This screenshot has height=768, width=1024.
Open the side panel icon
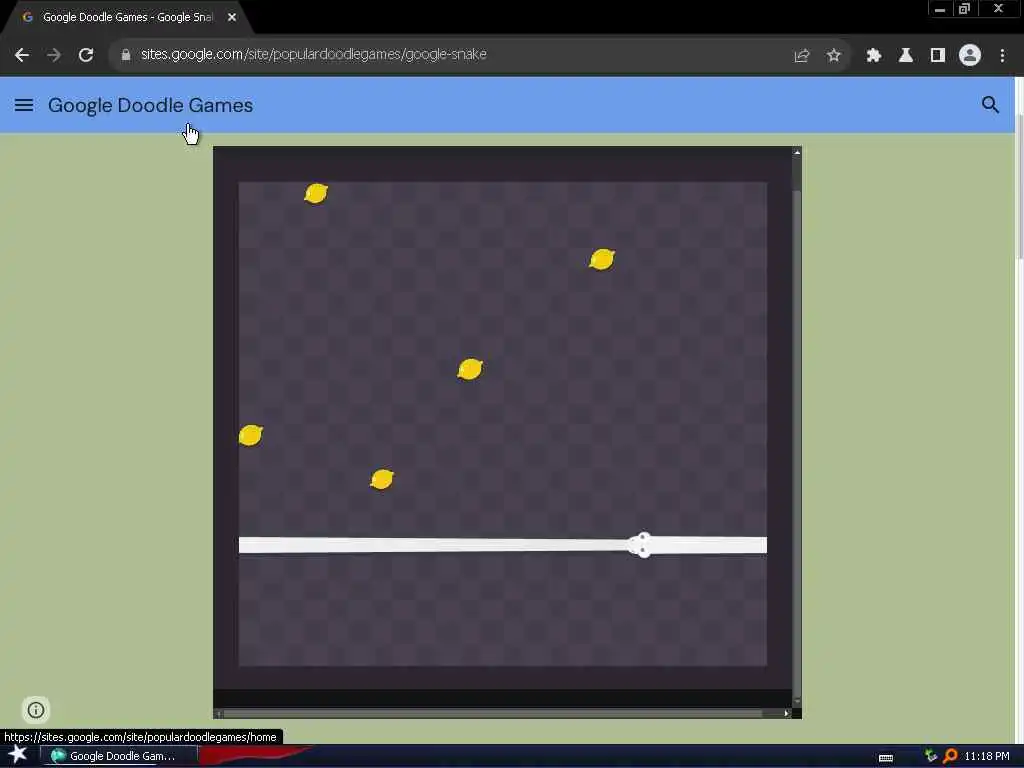click(x=938, y=56)
